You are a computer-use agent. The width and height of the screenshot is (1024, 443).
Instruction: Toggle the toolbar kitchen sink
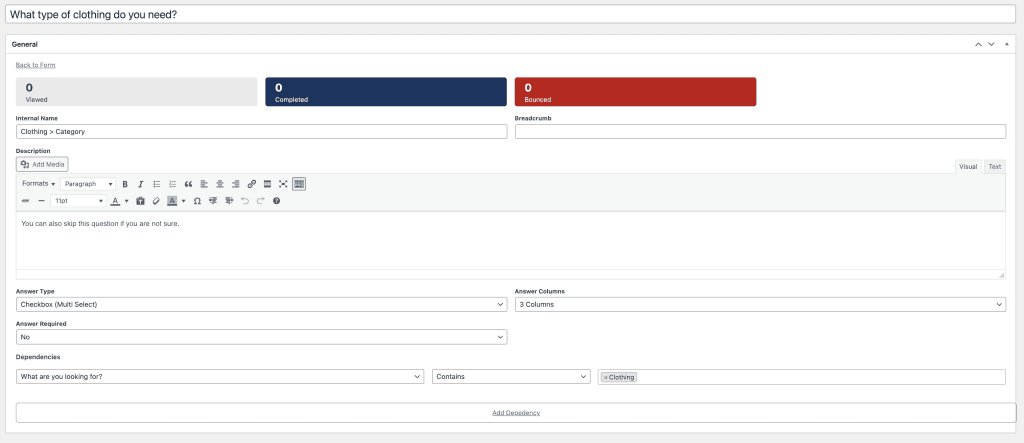coord(298,184)
